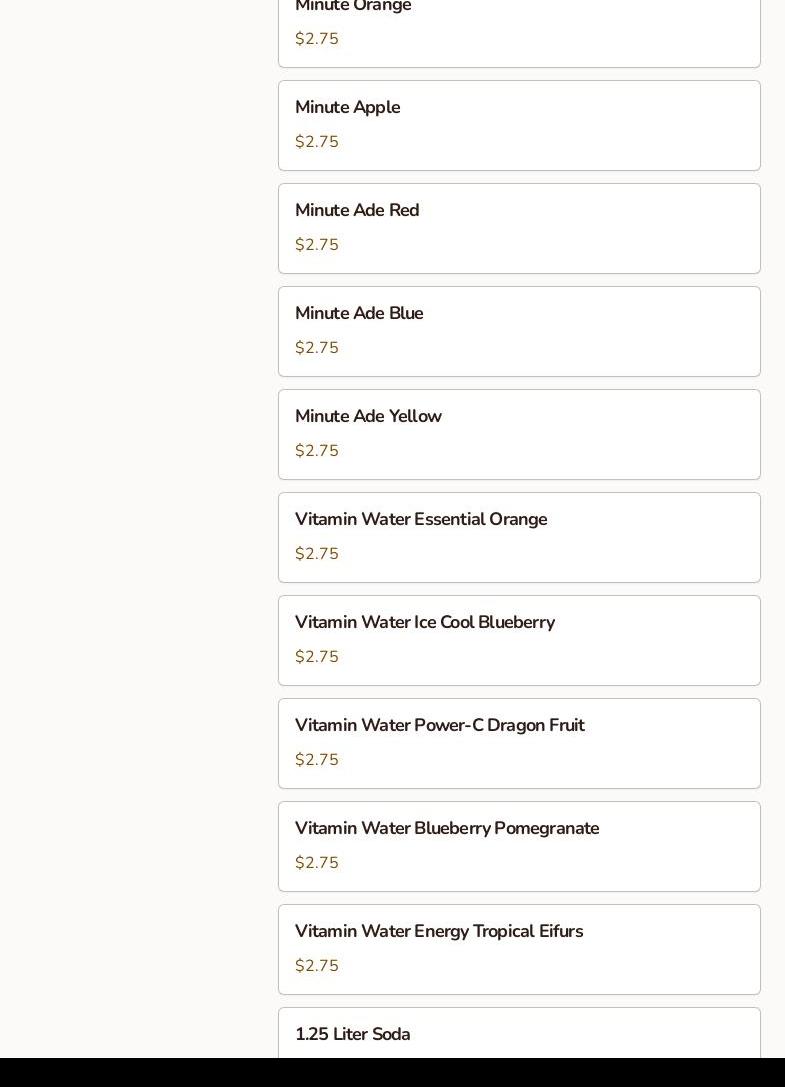This screenshot has height=1087, width=785.
Task: Select Vitamin Water Blueberry Pomegranate
Action: point(519,846)
